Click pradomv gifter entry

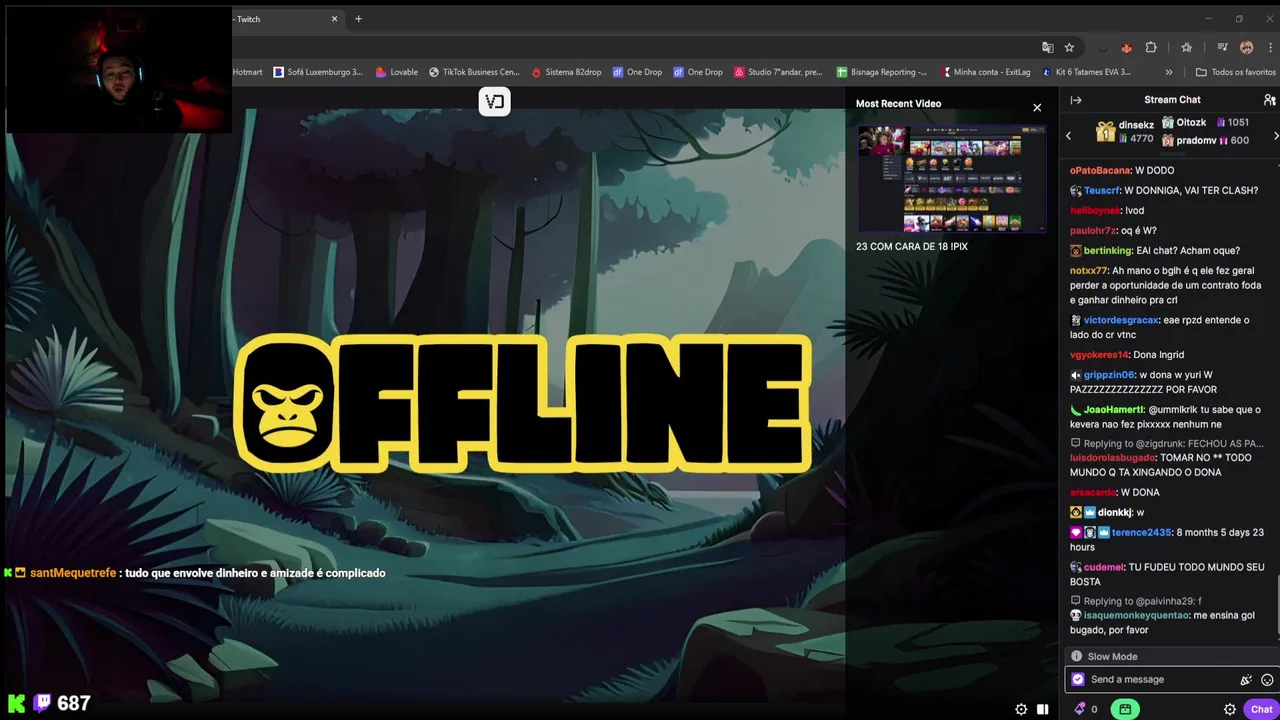point(1205,141)
